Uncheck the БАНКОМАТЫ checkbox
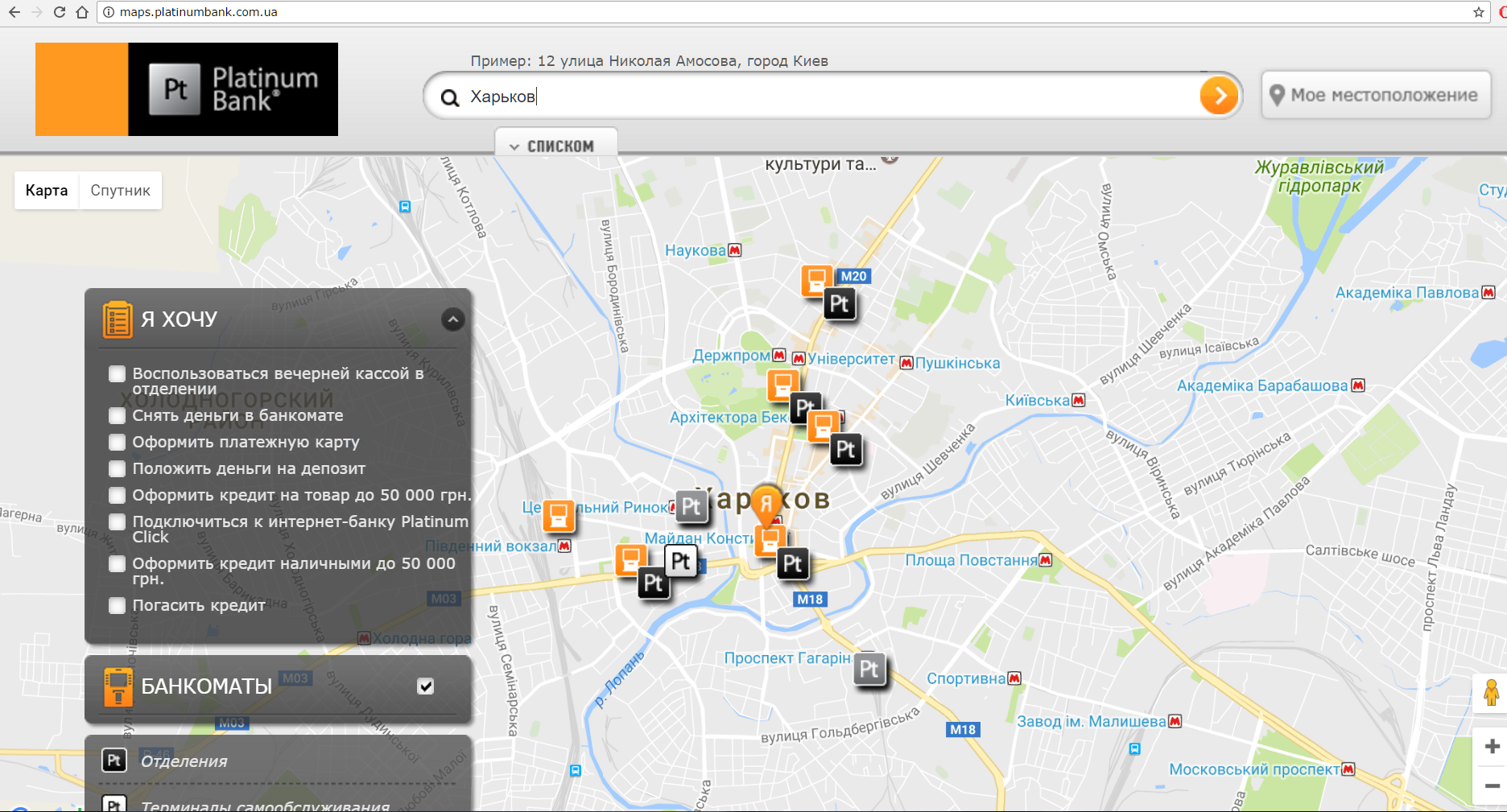Image resolution: width=1507 pixels, height=812 pixels. [426, 686]
